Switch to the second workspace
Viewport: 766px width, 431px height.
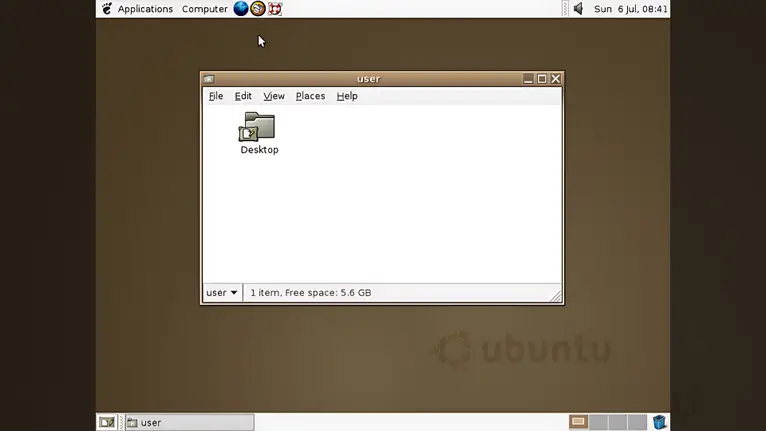(598, 422)
